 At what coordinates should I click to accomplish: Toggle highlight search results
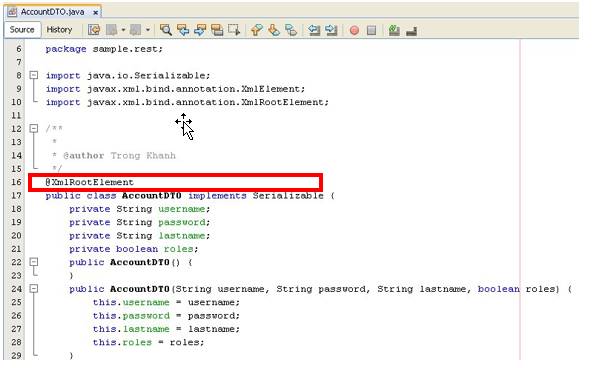point(217,30)
